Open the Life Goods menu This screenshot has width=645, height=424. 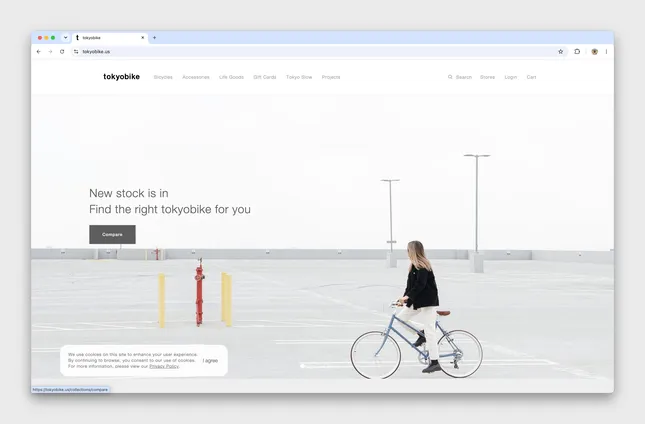click(x=231, y=77)
